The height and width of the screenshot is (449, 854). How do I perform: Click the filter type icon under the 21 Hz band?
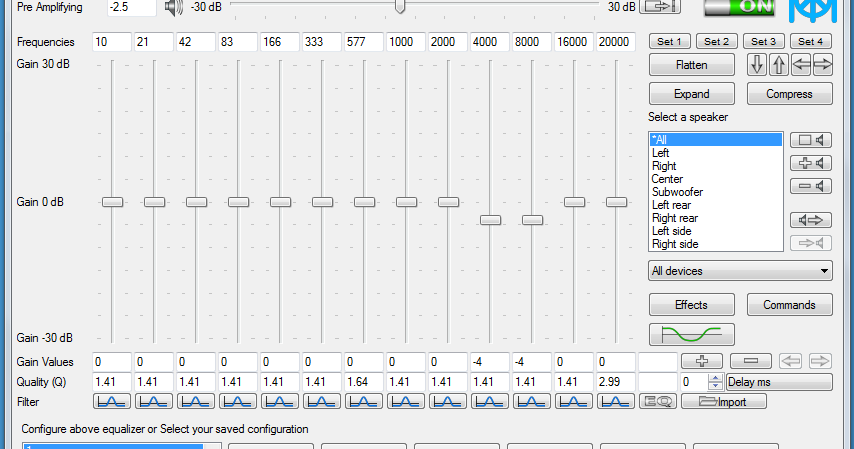[x=154, y=402]
